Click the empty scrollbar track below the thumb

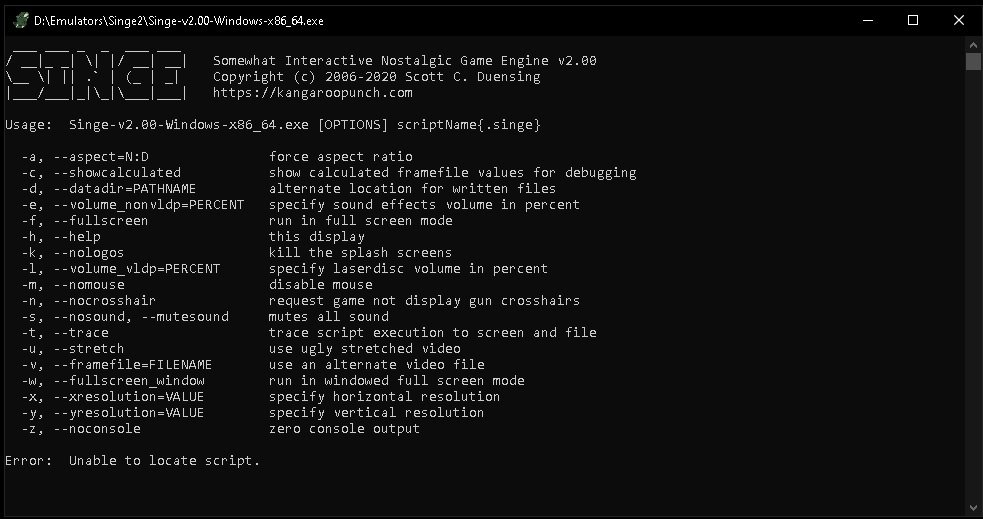pos(973,285)
